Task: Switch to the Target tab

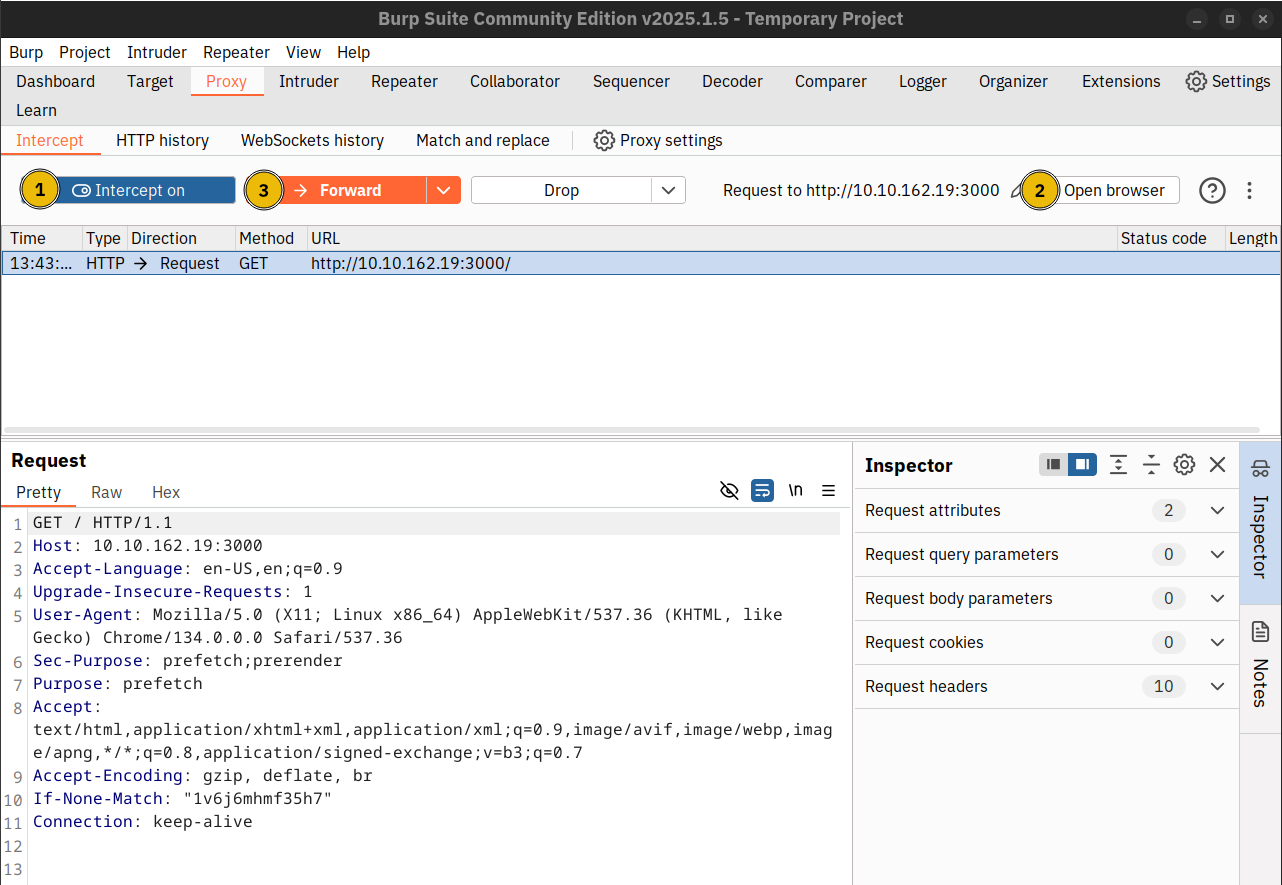Action: click(x=150, y=81)
